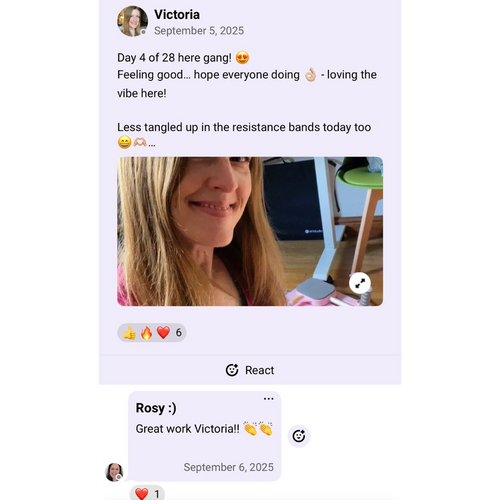Open the reaction count showing 6
The image size is (500, 500).
[179, 332]
